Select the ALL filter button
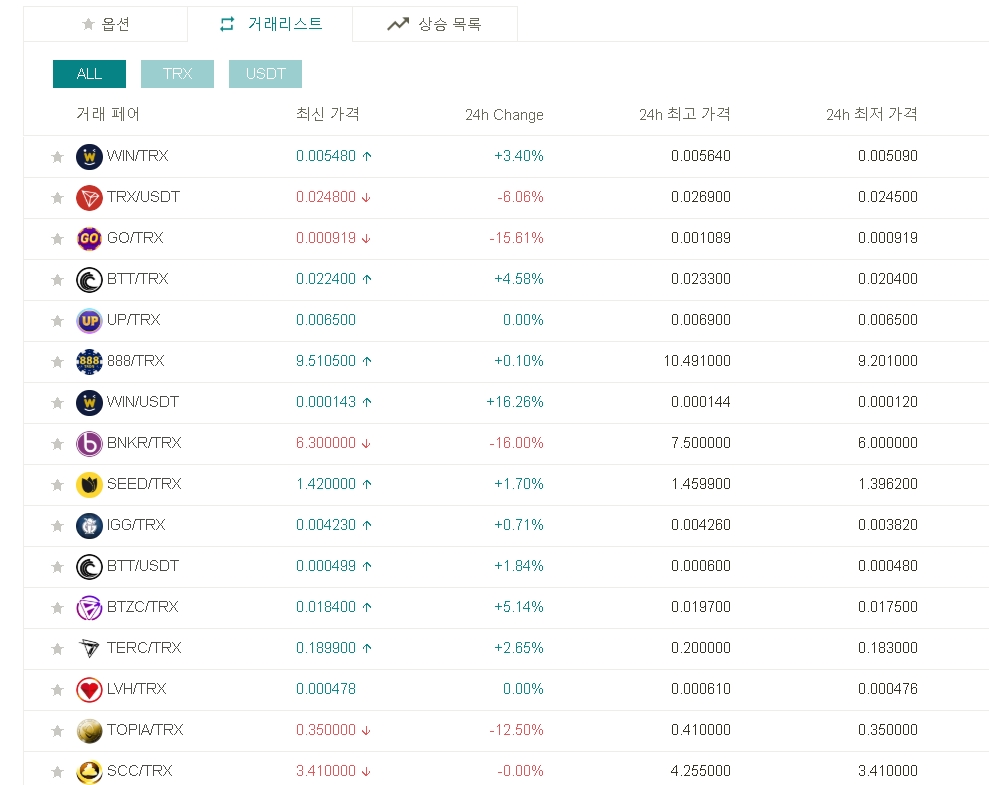The image size is (989, 785). [90, 74]
